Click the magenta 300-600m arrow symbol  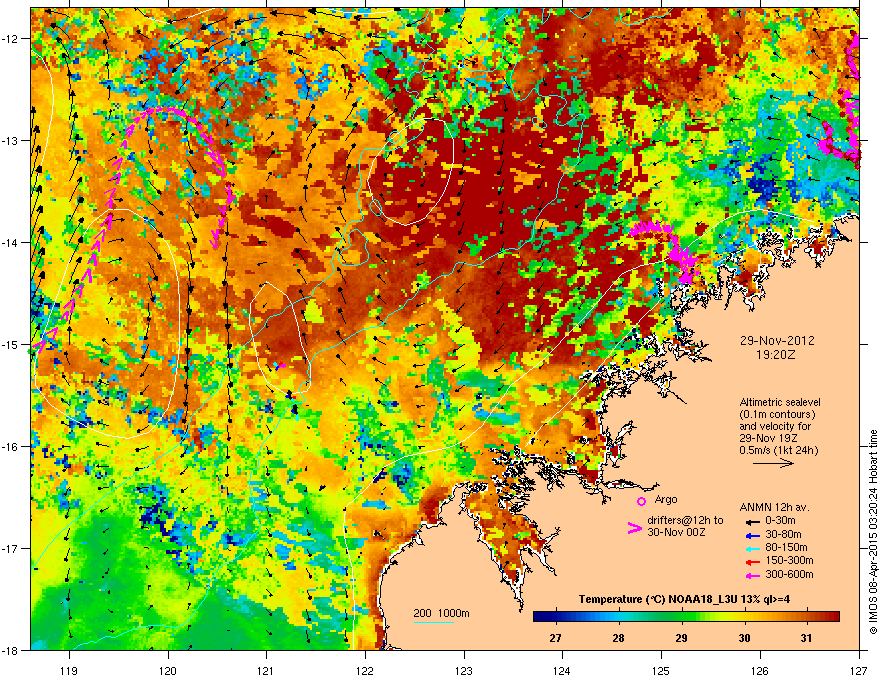pyautogui.click(x=753, y=575)
